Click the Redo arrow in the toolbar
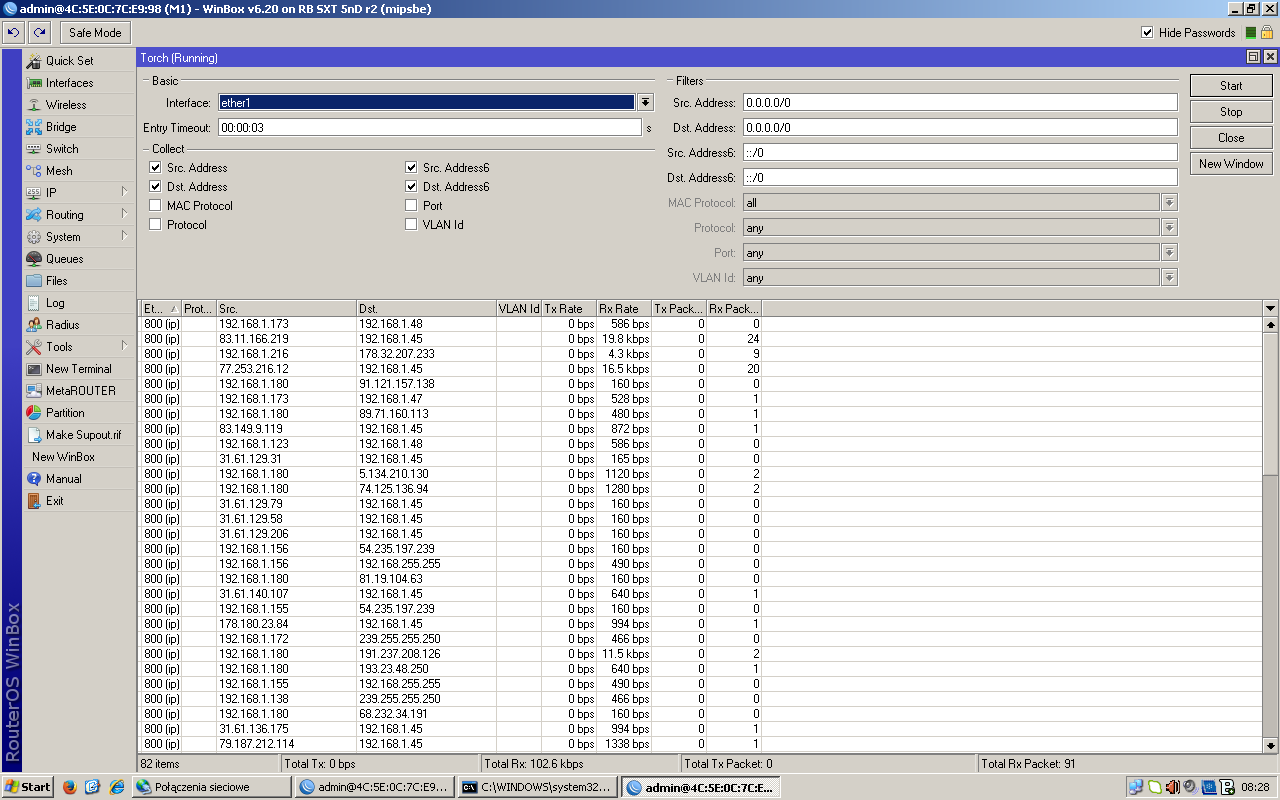 pyautogui.click(x=40, y=33)
